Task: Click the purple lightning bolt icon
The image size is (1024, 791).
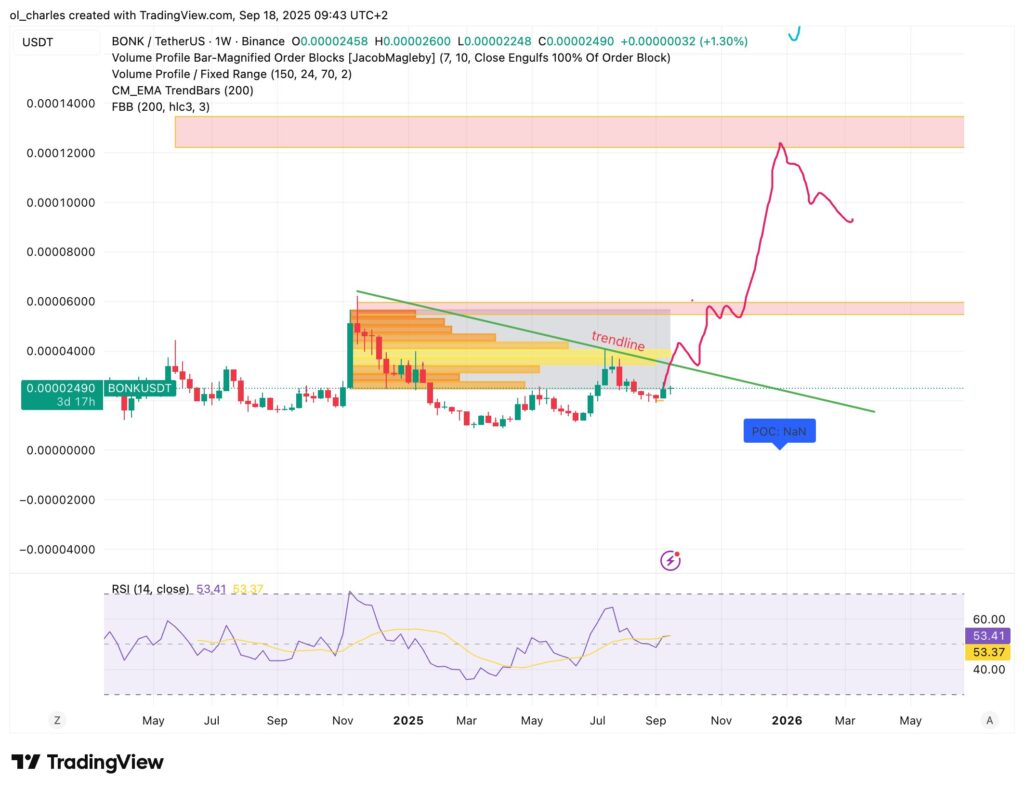Action: pos(671,560)
